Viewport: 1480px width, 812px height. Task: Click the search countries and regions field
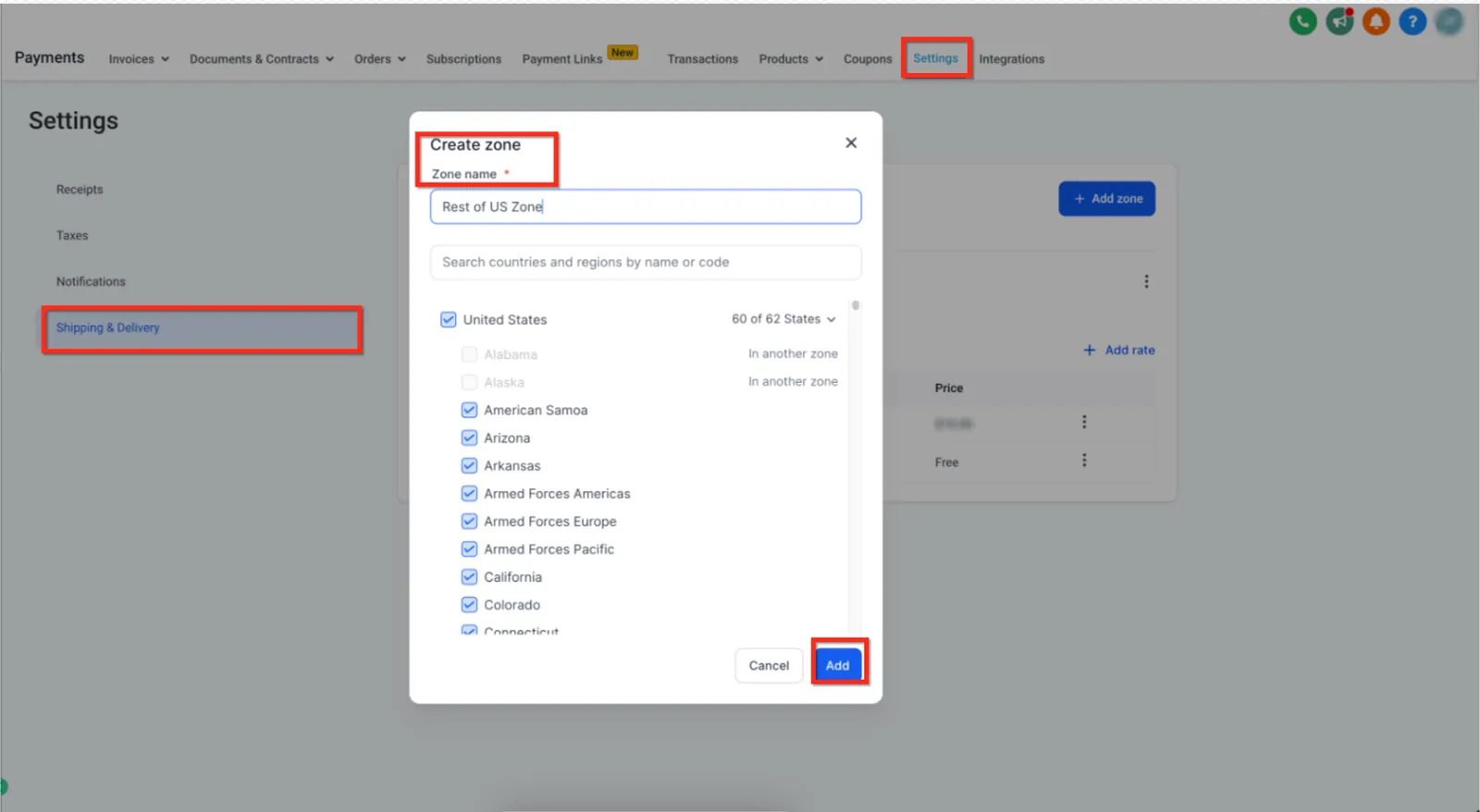click(x=646, y=262)
